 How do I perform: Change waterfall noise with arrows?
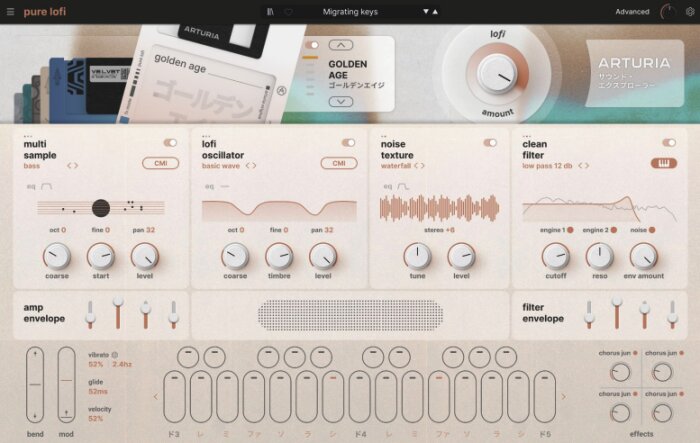pos(419,166)
